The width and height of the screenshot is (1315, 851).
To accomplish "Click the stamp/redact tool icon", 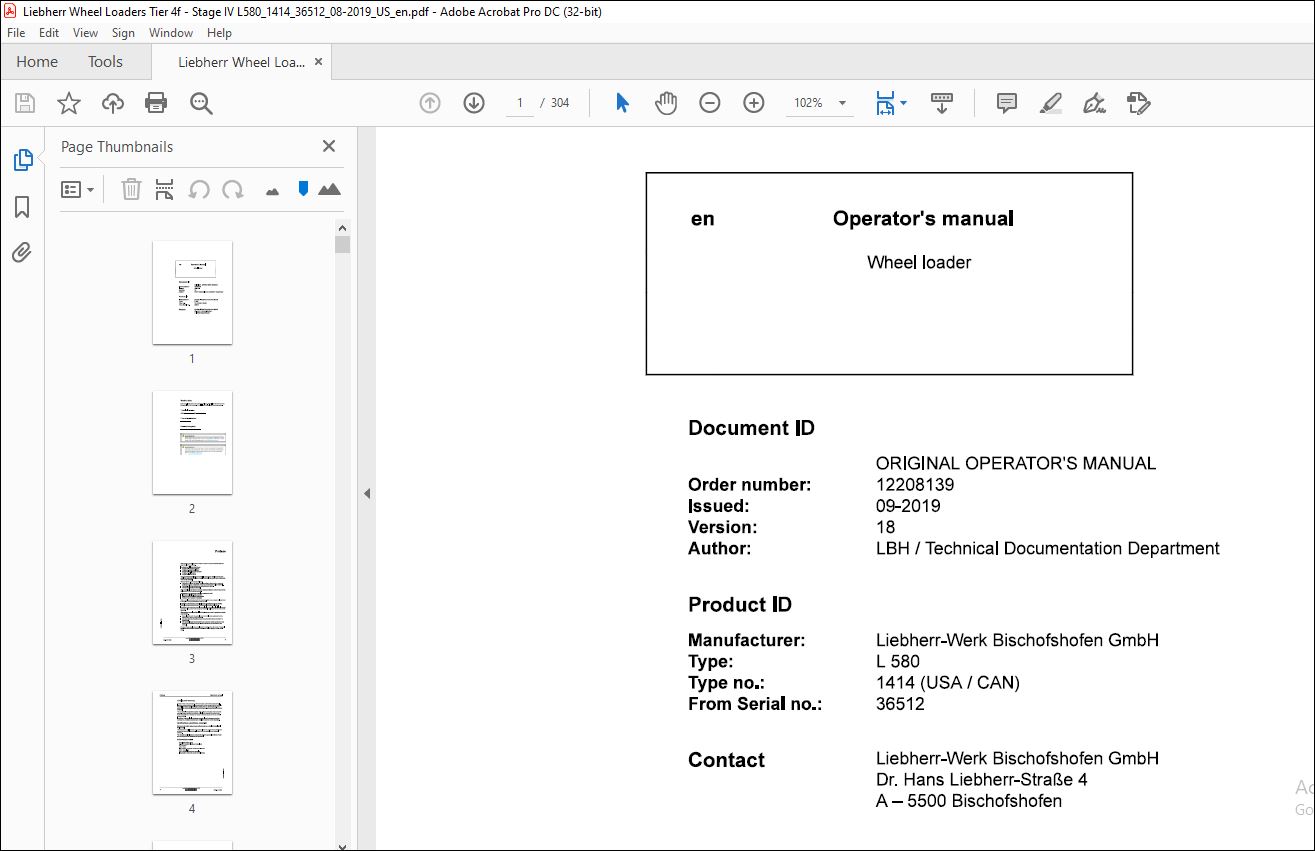I will [x=1138, y=103].
